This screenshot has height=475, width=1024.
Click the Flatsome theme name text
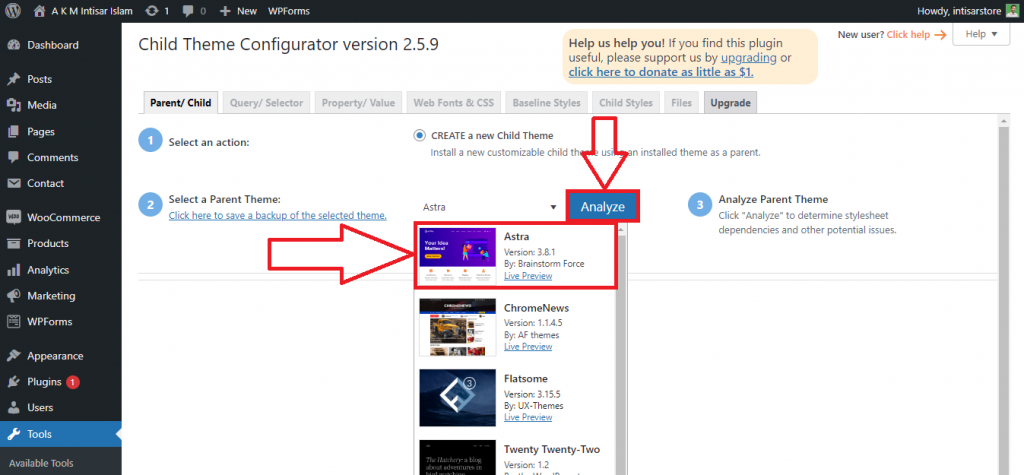tap(526, 378)
